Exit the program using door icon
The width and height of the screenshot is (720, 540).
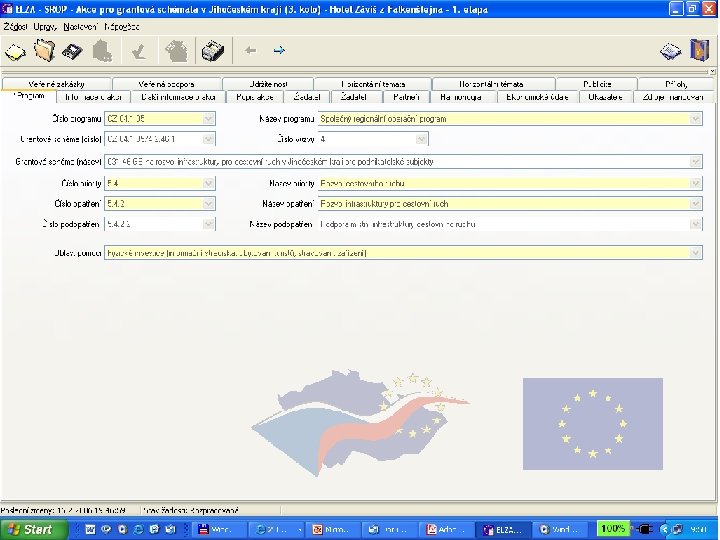pos(699,50)
